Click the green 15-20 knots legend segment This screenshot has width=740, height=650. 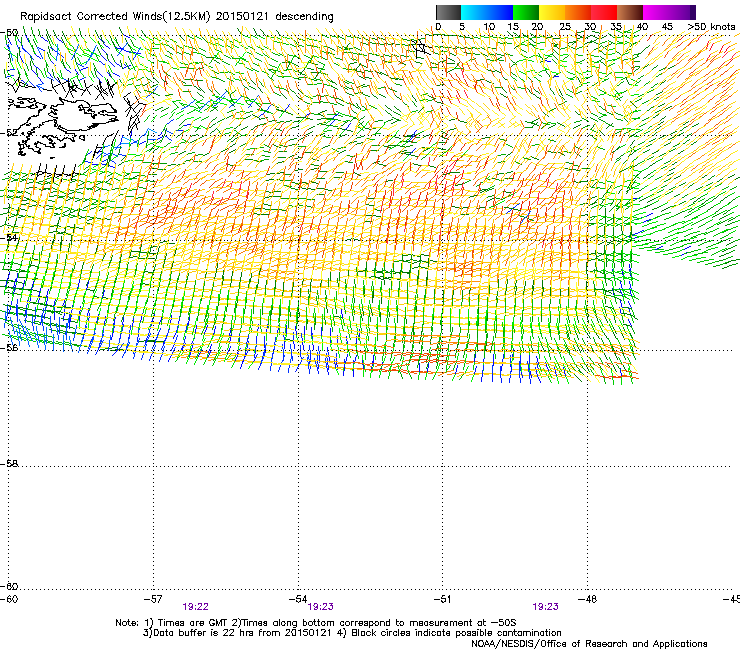tap(526, 12)
